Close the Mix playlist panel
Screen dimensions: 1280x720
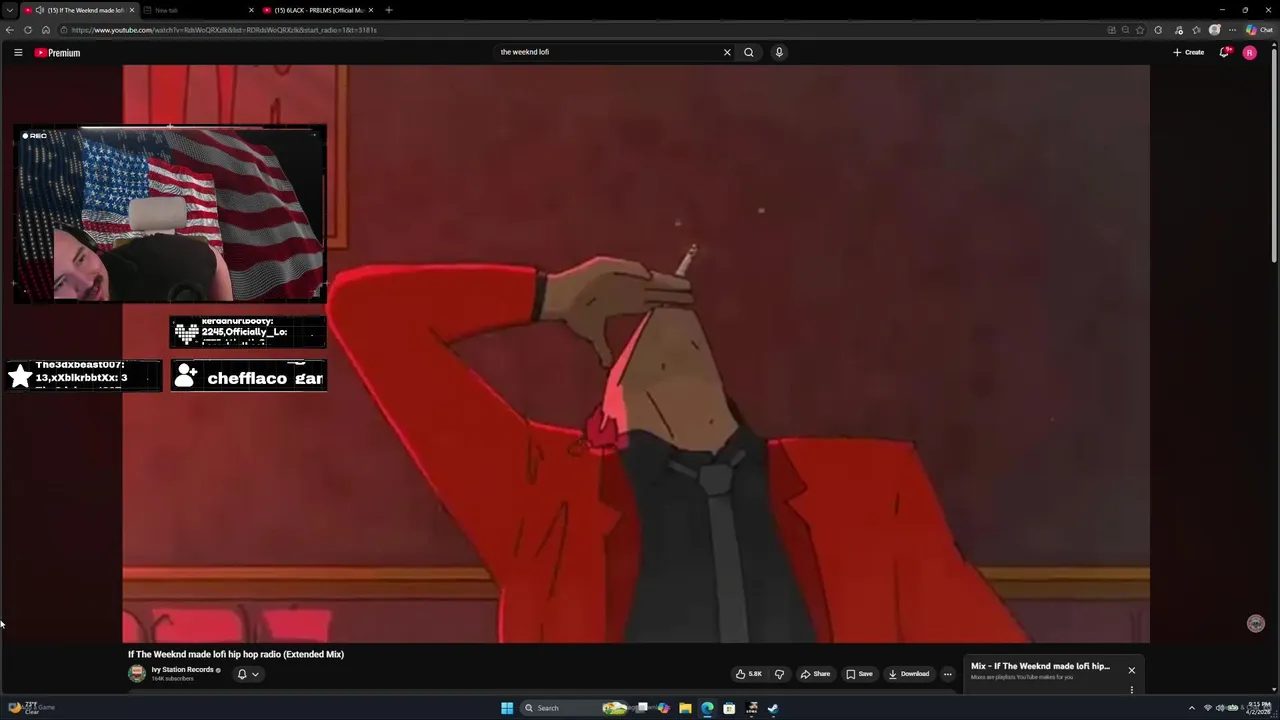click(1132, 670)
